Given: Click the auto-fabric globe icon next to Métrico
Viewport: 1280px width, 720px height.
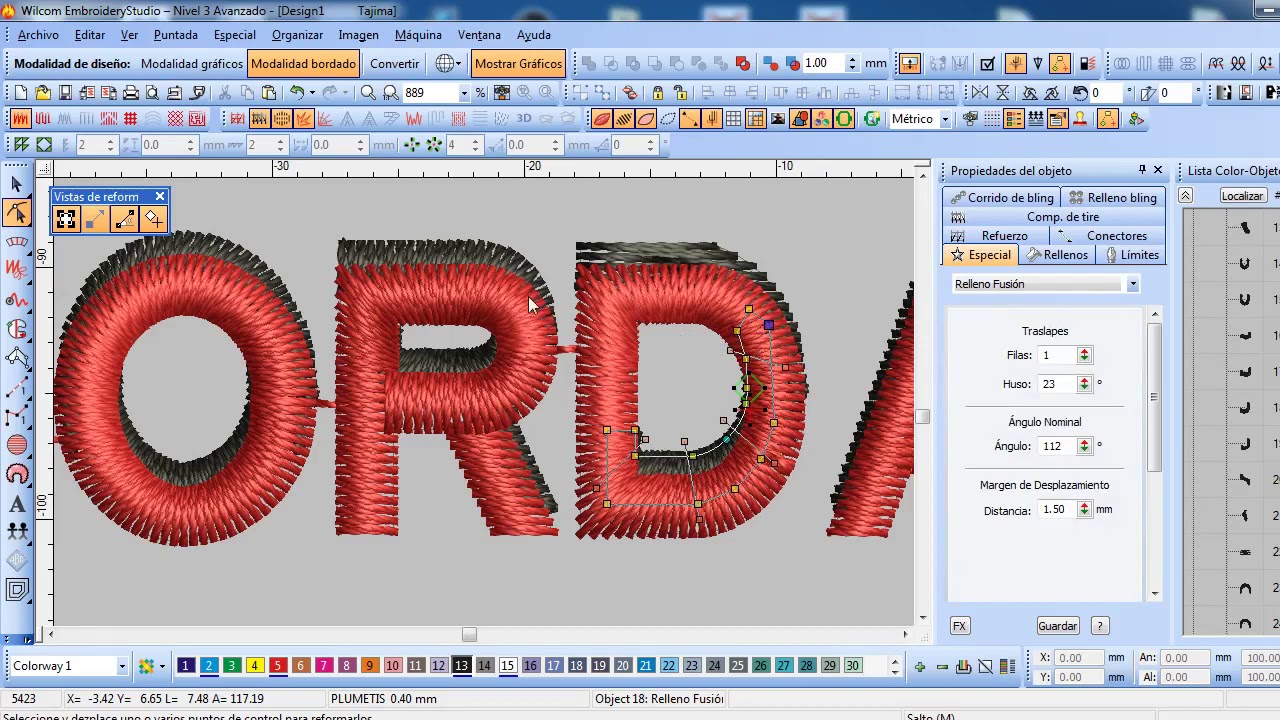Looking at the screenshot, I should tap(872, 118).
